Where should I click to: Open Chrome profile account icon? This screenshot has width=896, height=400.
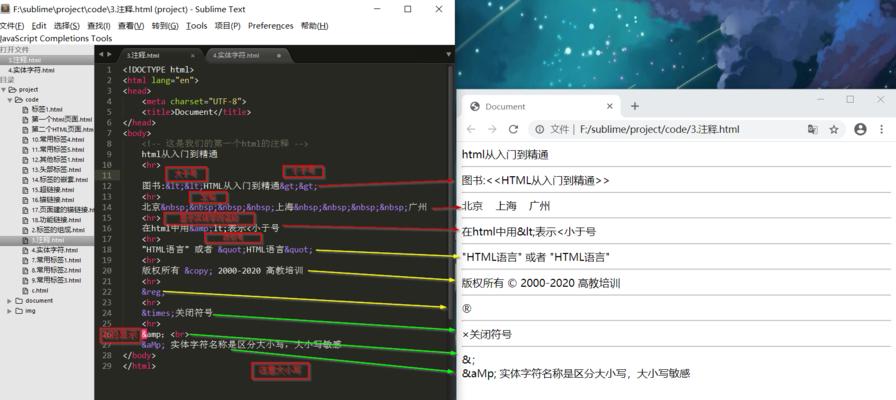860,129
